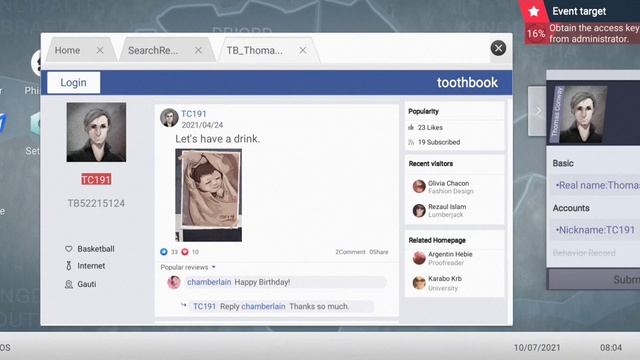Open the SearchRe... tab
Image resolution: width=640 pixels, height=360 pixels.
pyautogui.click(x=153, y=50)
